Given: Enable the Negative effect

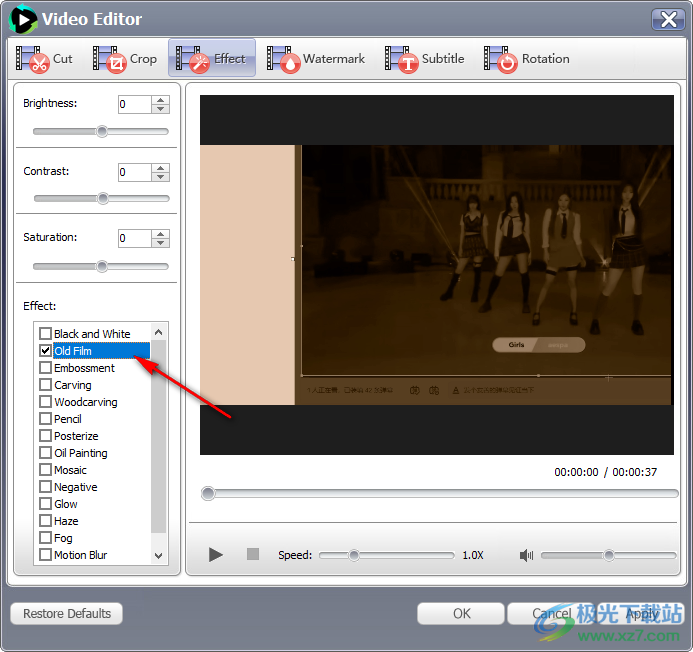Looking at the screenshot, I should click(x=45, y=487).
